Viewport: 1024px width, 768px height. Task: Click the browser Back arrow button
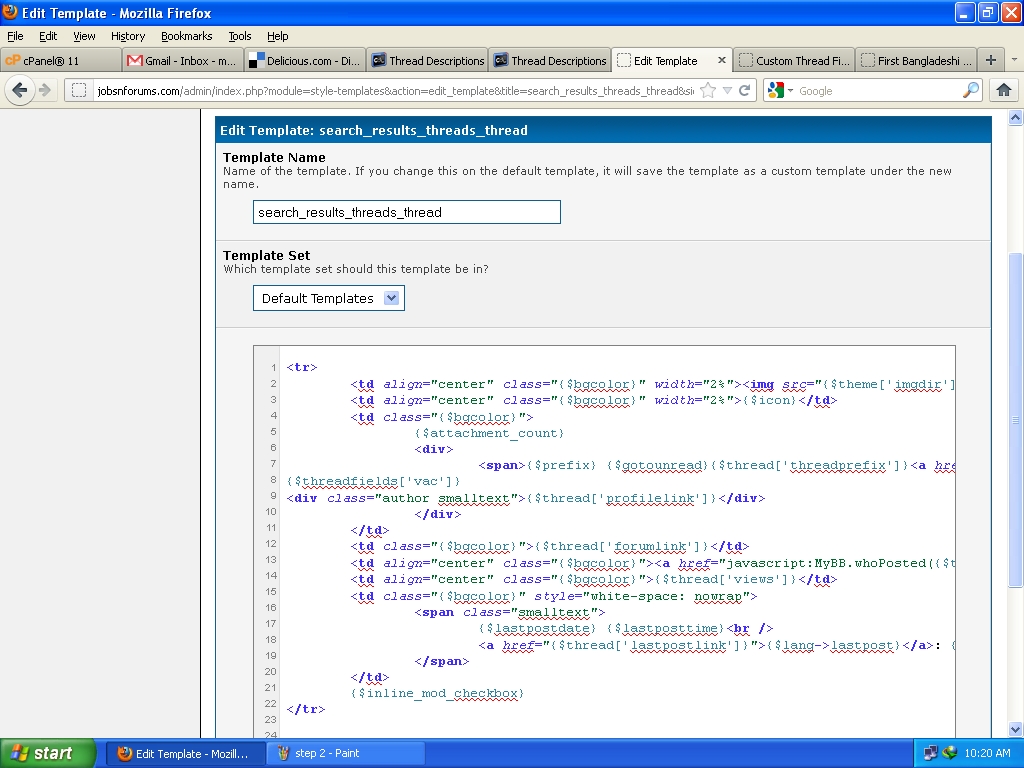pyautogui.click(x=19, y=90)
